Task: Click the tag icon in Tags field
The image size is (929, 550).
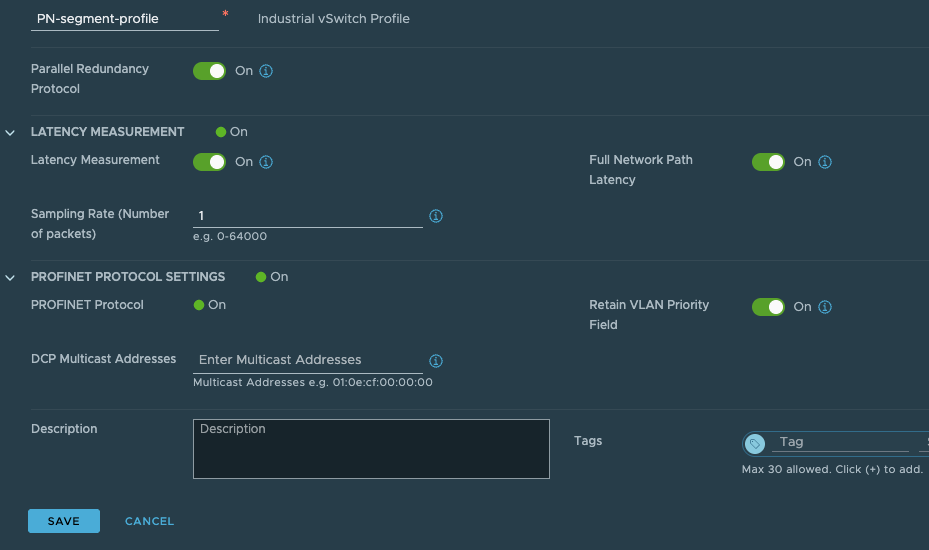Action: click(756, 443)
